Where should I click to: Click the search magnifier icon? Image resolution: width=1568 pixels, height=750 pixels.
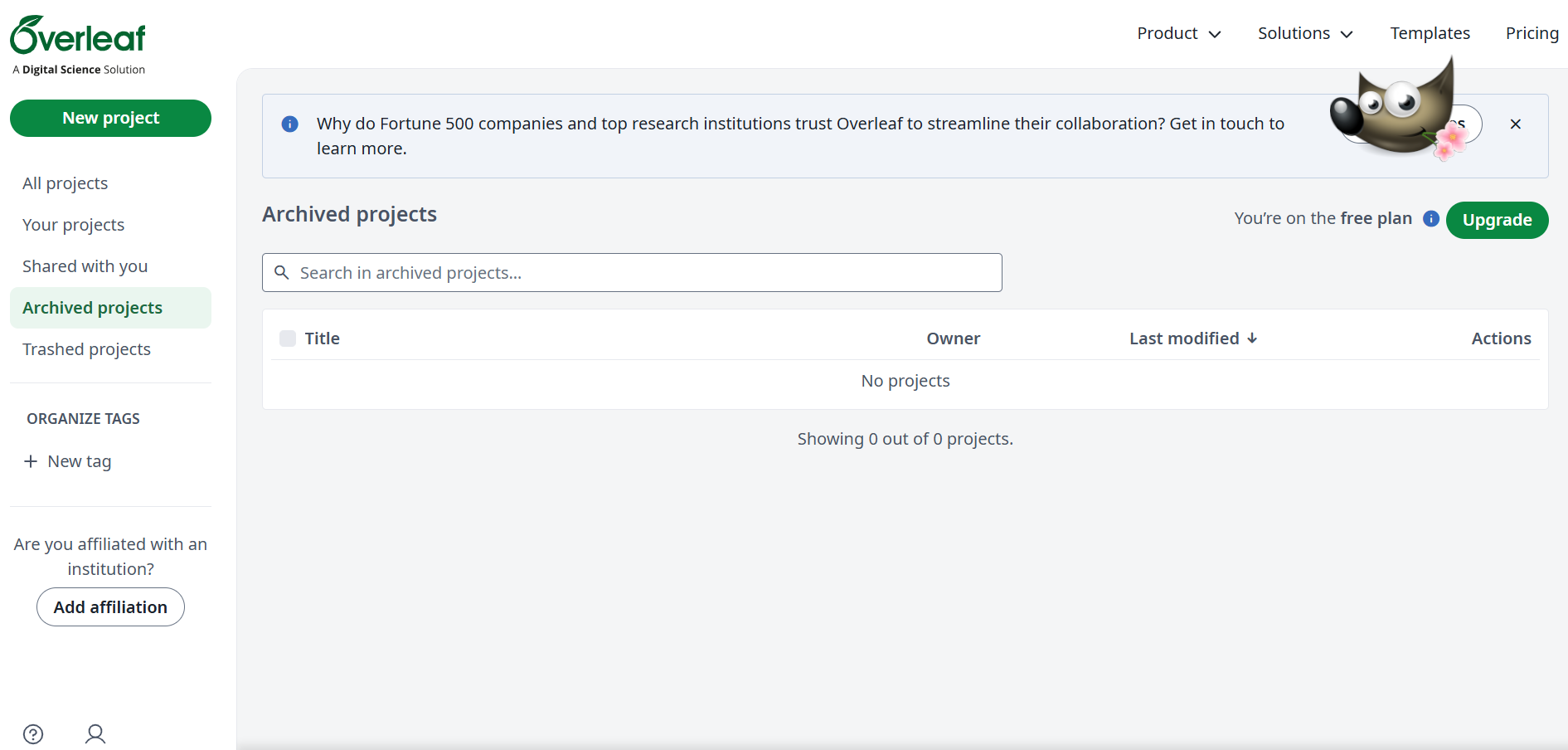pyautogui.click(x=282, y=272)
